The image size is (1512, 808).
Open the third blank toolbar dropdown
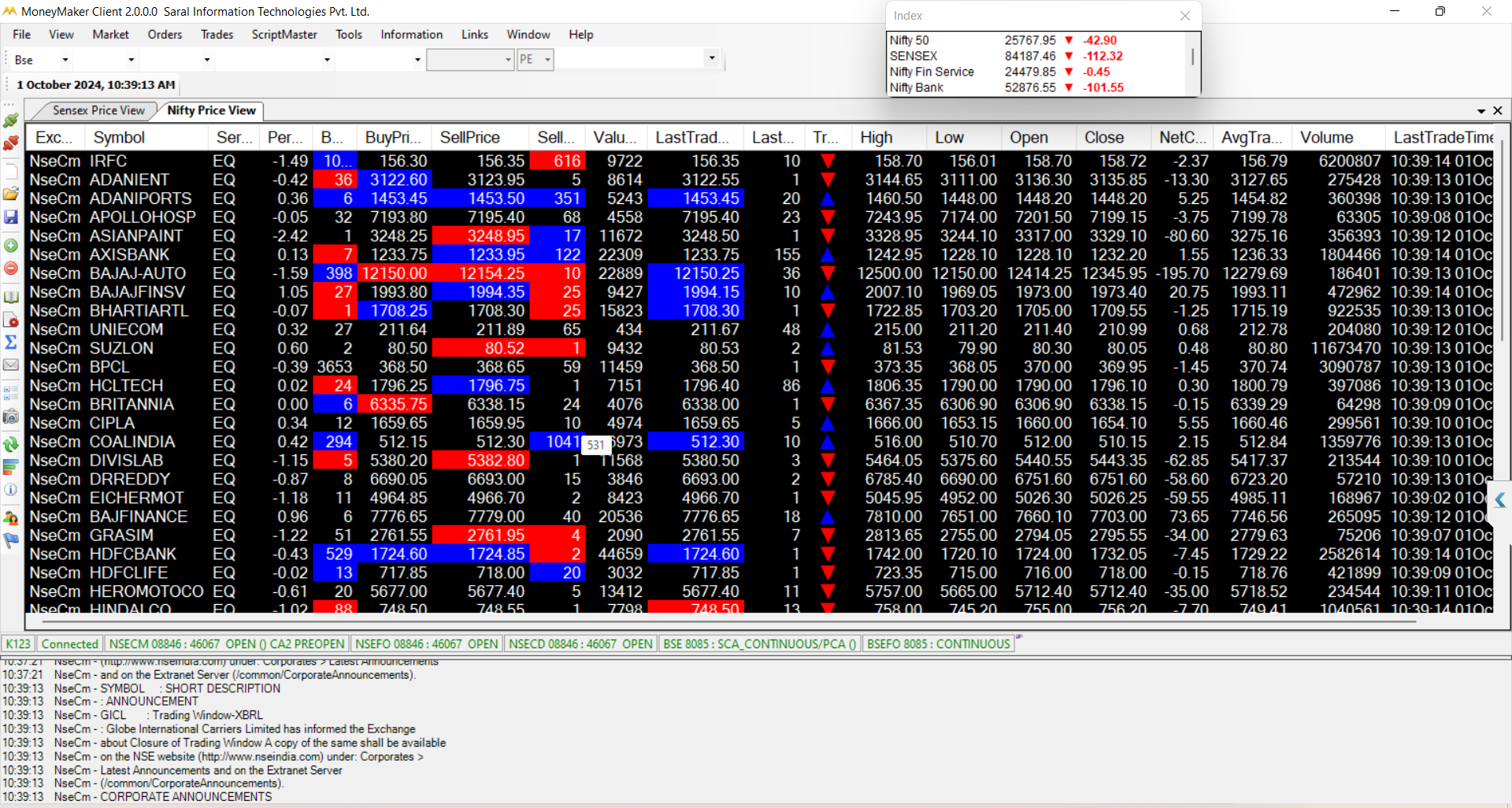tap(207, 60)
